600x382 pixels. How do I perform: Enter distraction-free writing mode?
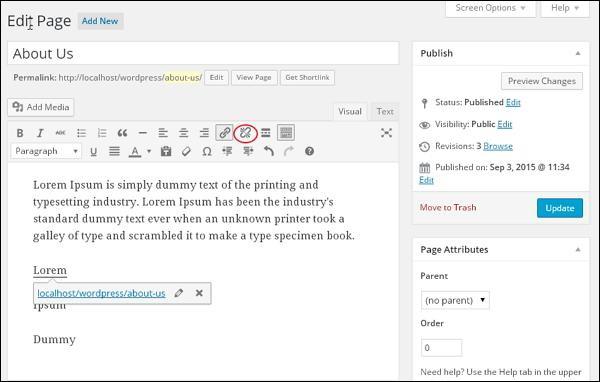coord(386,133)
